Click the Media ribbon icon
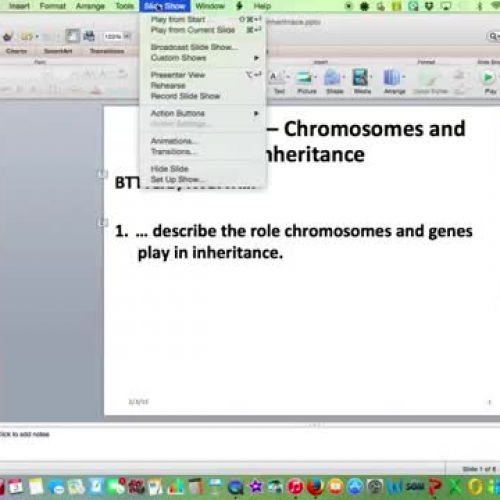The image size is (500, 500). click(x=361, y=77)
